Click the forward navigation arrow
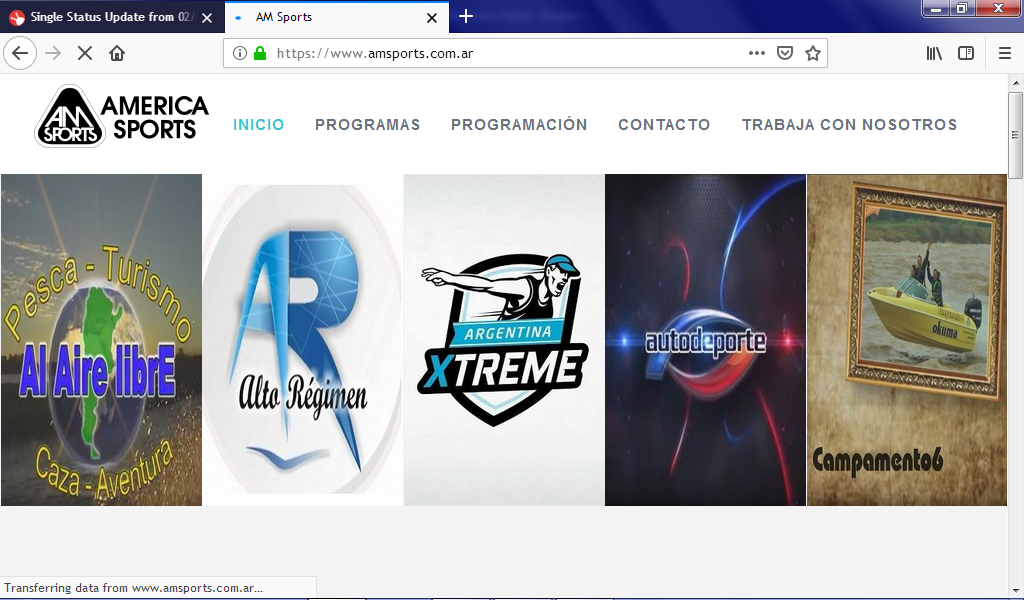 point(53,53)
